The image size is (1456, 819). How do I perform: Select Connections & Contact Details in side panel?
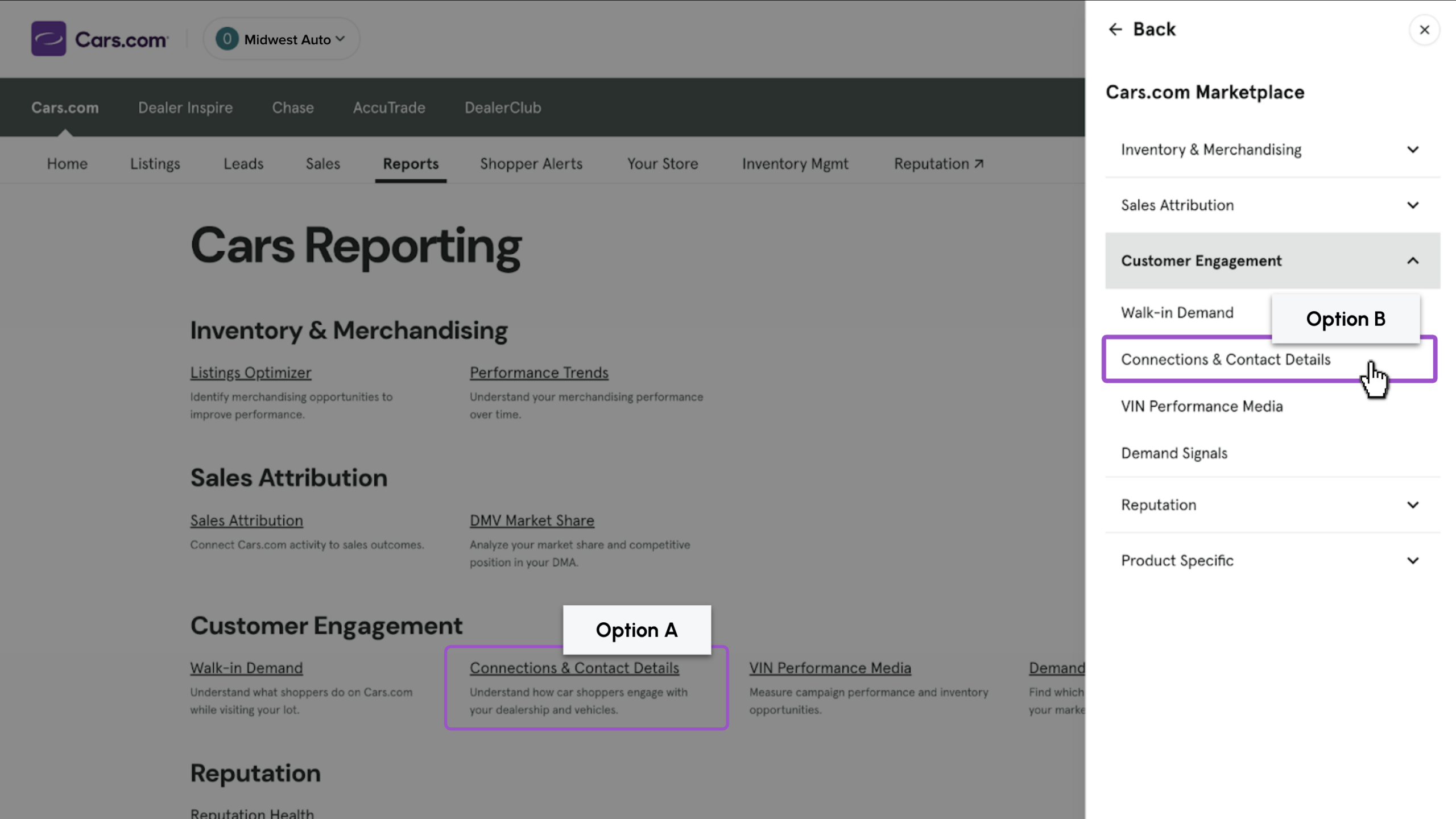[1269, 359]
